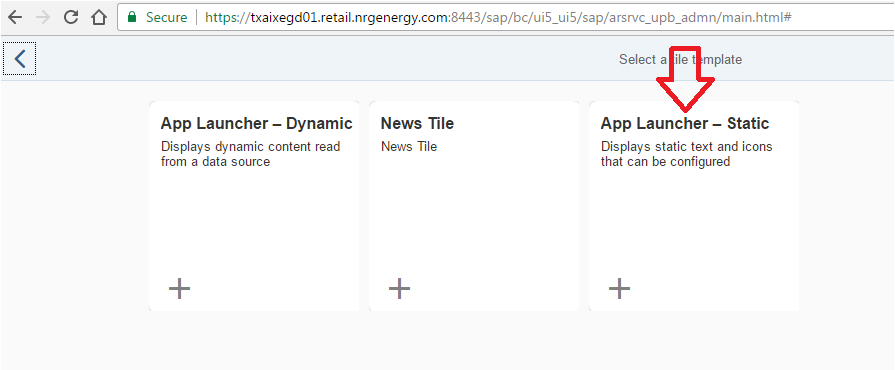Click 'Displays dynamic content read' description
This screenshot has width=895, height=370.
[x=251, y=154]
